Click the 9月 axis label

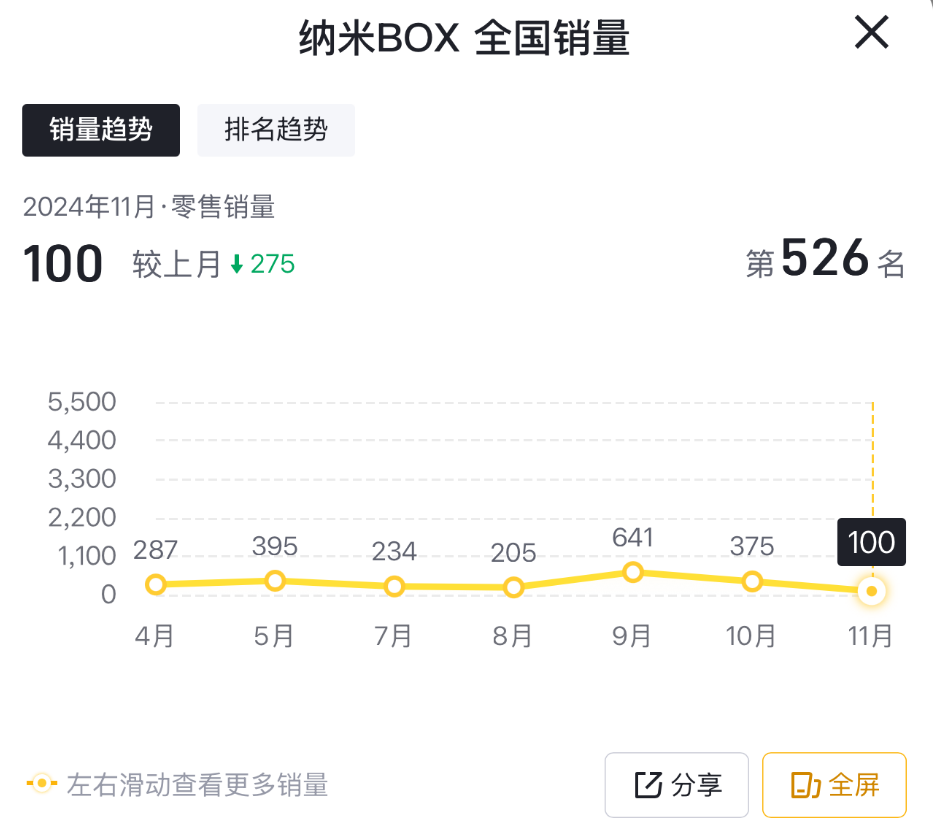click(x=632, y=636)
